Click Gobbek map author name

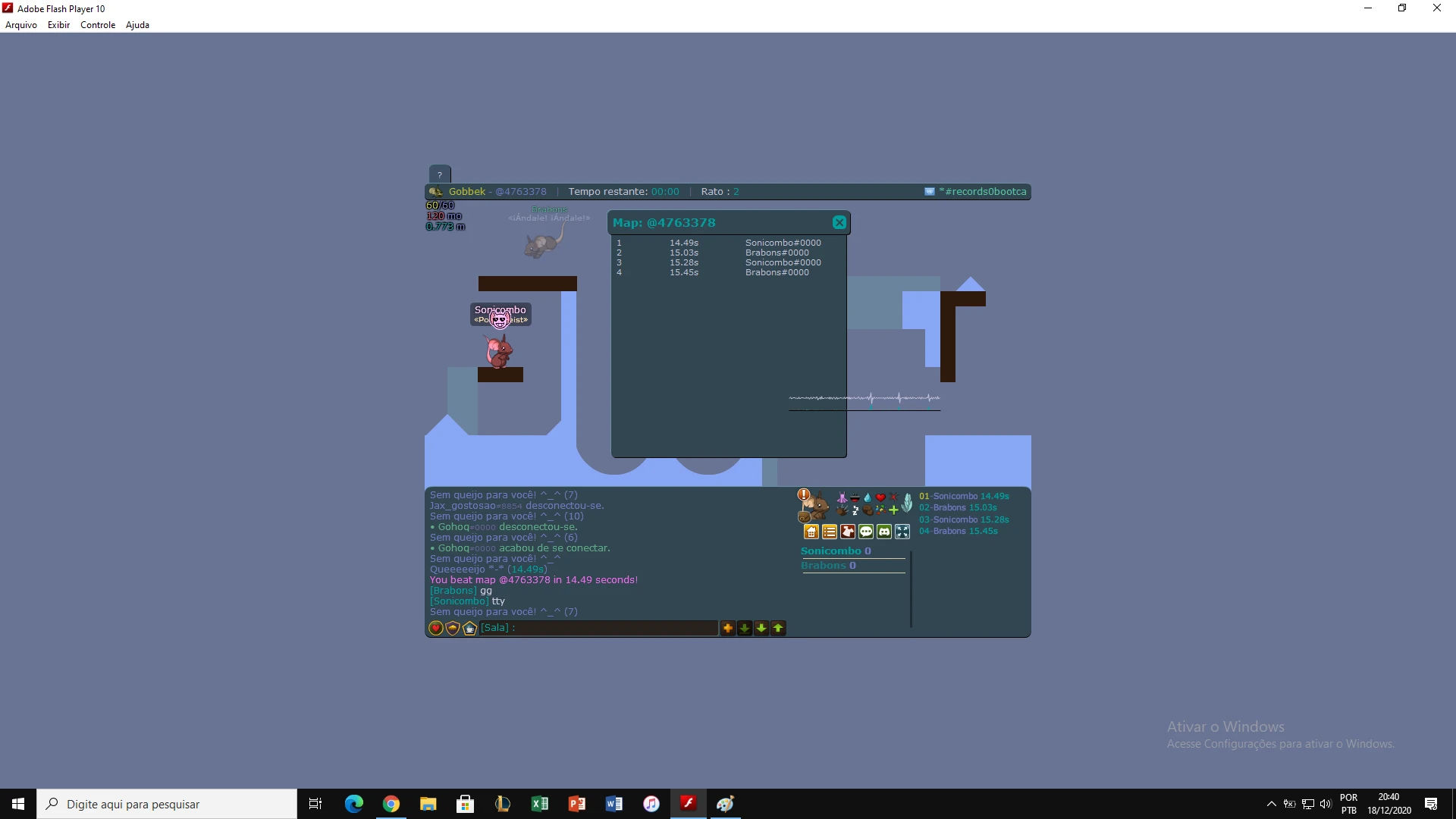click(x=466, y=192)
